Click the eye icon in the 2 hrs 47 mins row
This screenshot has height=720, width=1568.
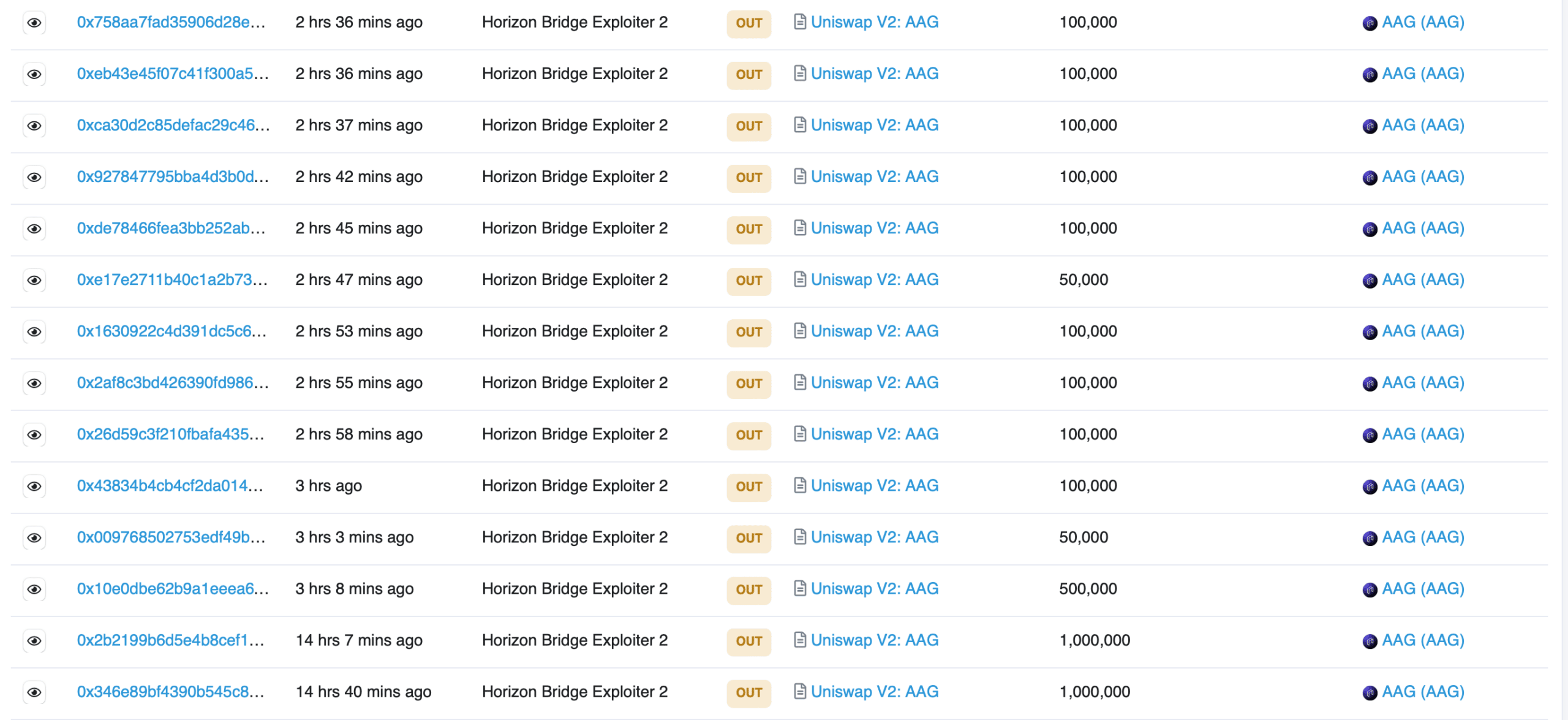point(34,280)
